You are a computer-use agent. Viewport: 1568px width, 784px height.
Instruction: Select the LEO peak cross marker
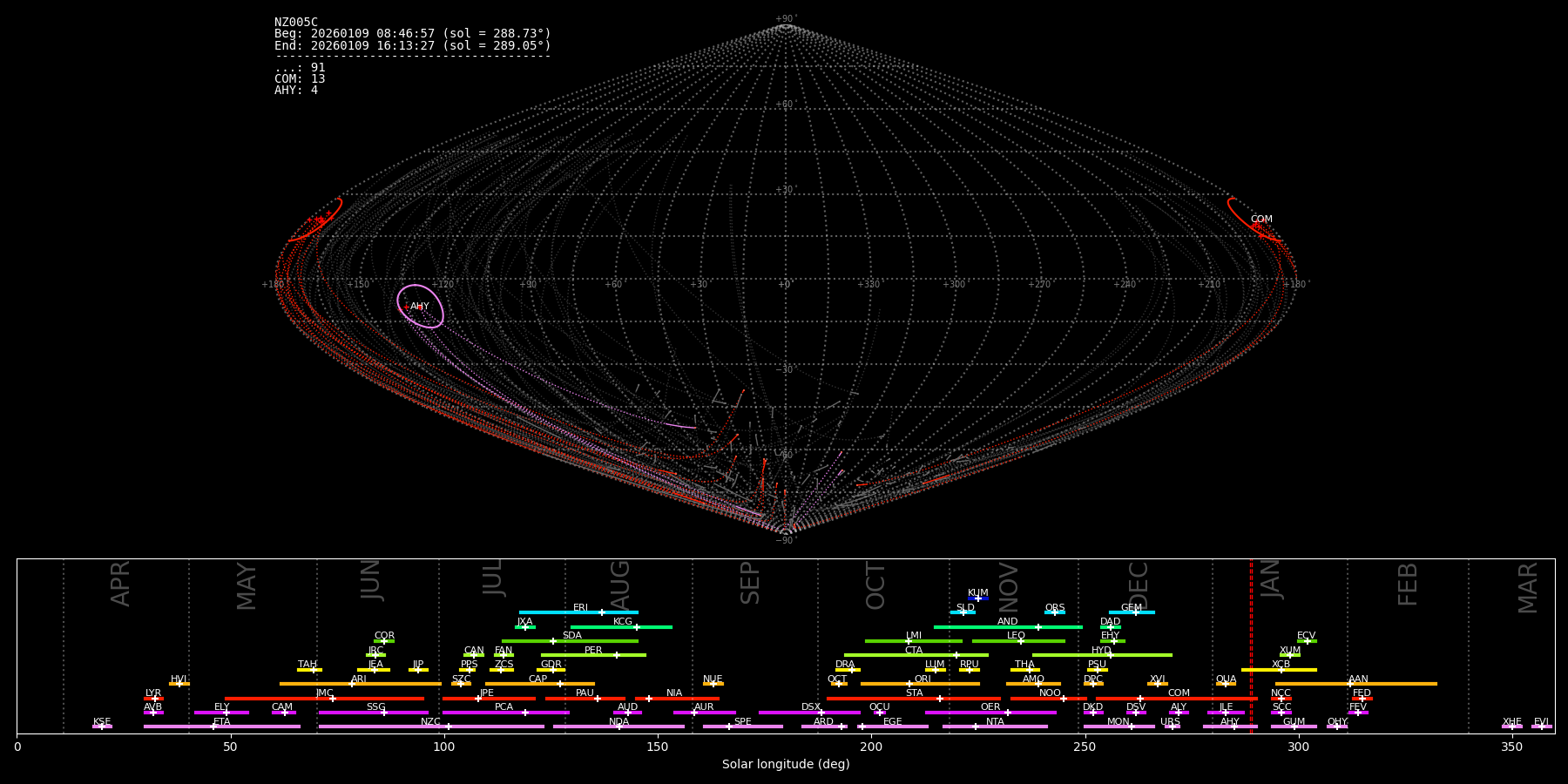pos(1021,641)
